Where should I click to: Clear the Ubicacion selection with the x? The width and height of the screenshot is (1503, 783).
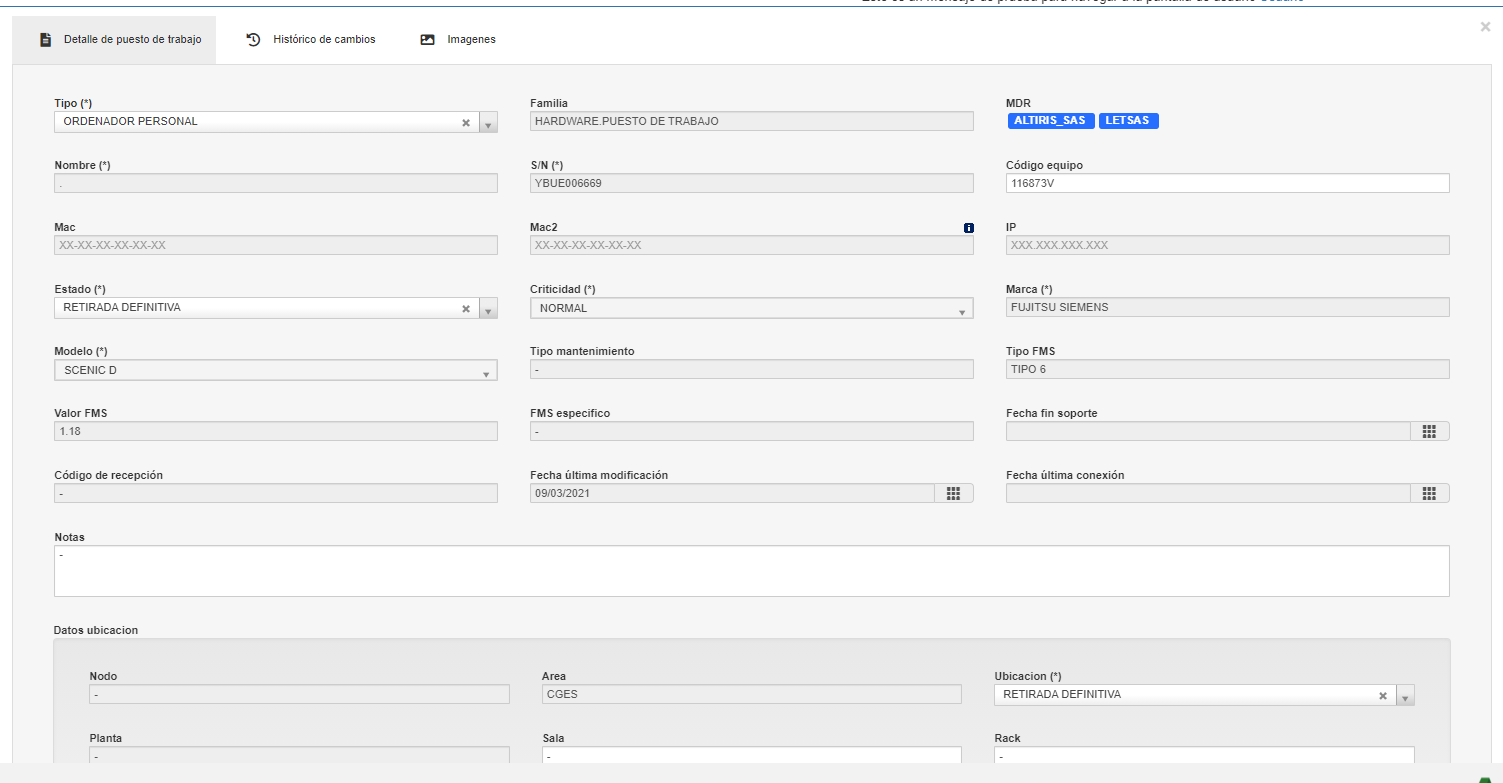click(1383, 696)
